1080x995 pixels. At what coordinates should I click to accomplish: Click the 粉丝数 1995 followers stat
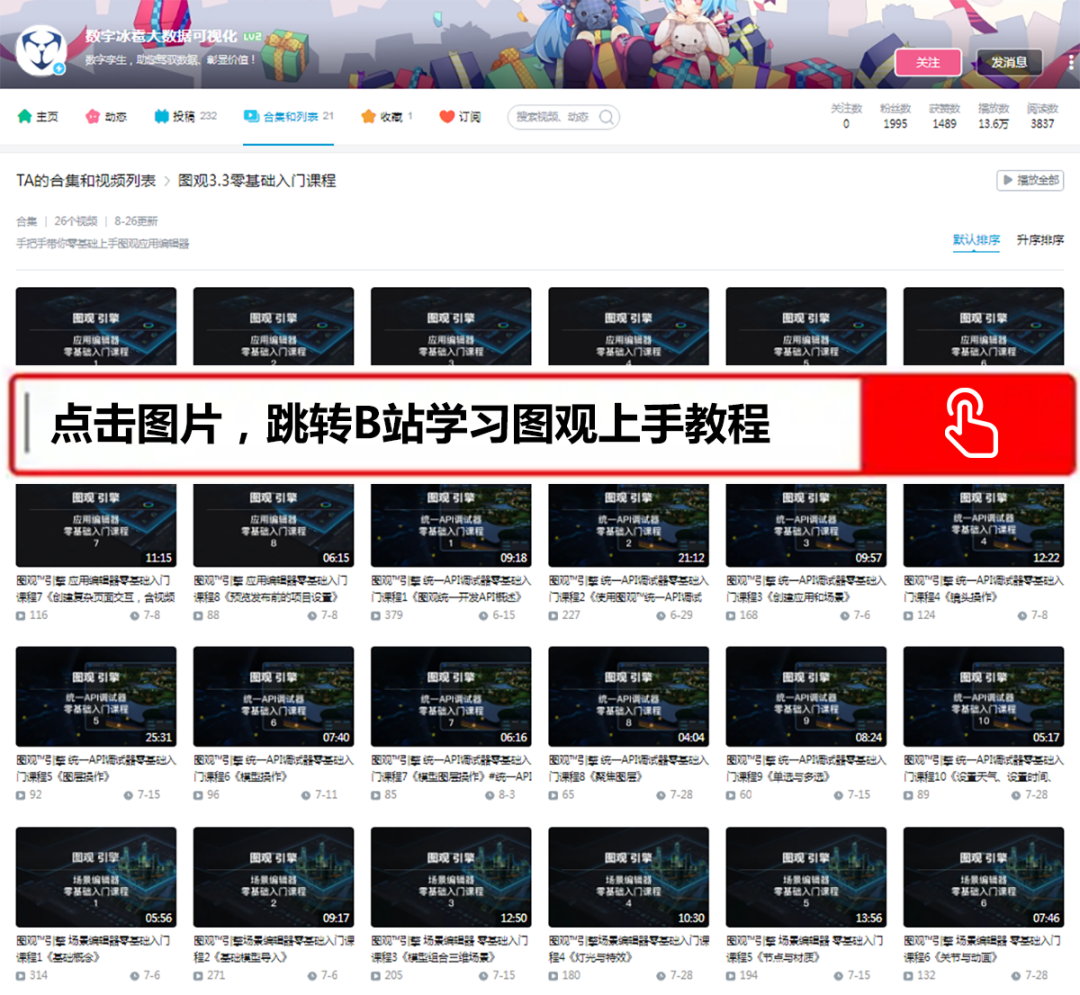tap(895, 116)
